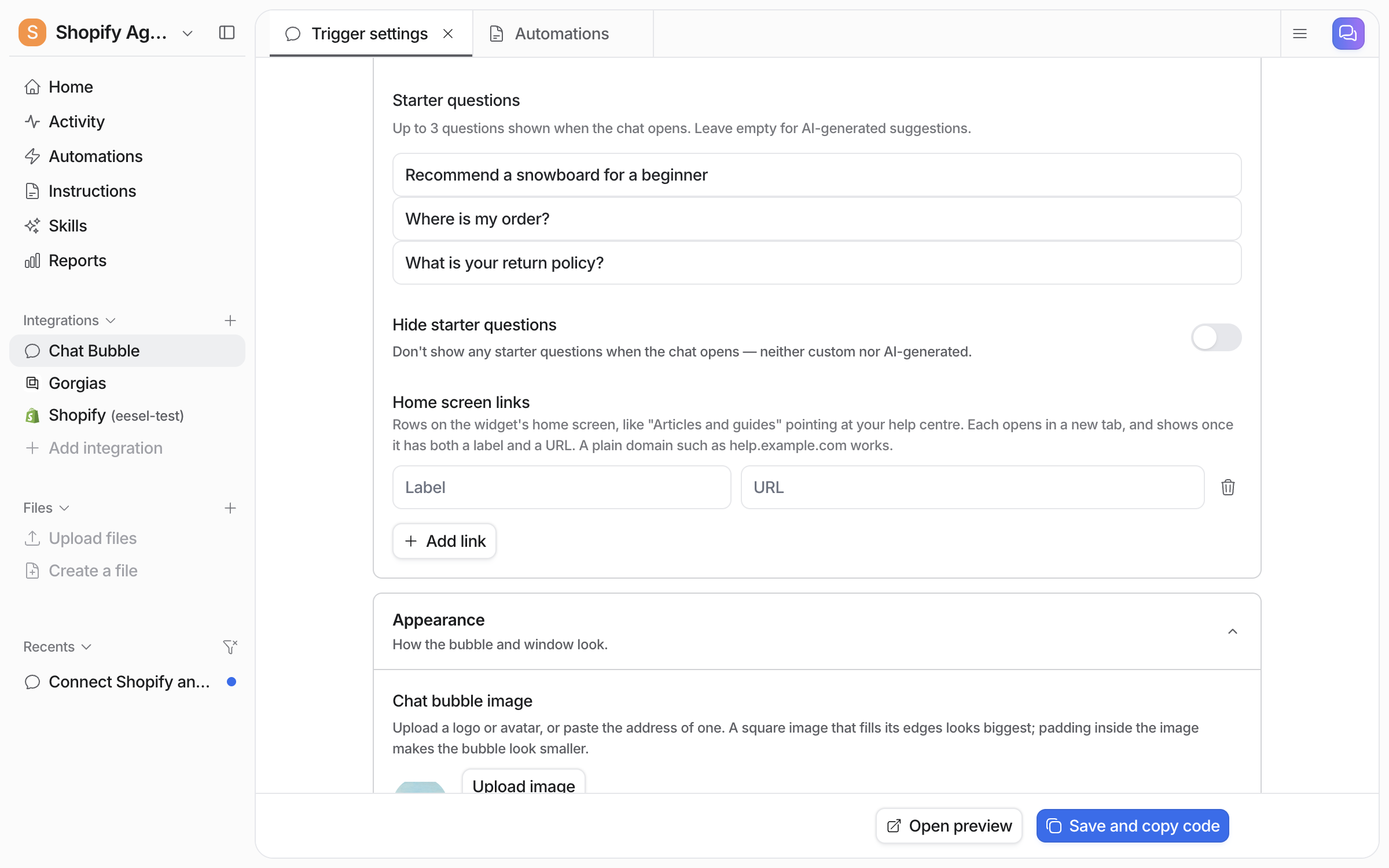Click Create a file in the sidebar
This screenshot has width=1389, height=868.
click(127, 571)
